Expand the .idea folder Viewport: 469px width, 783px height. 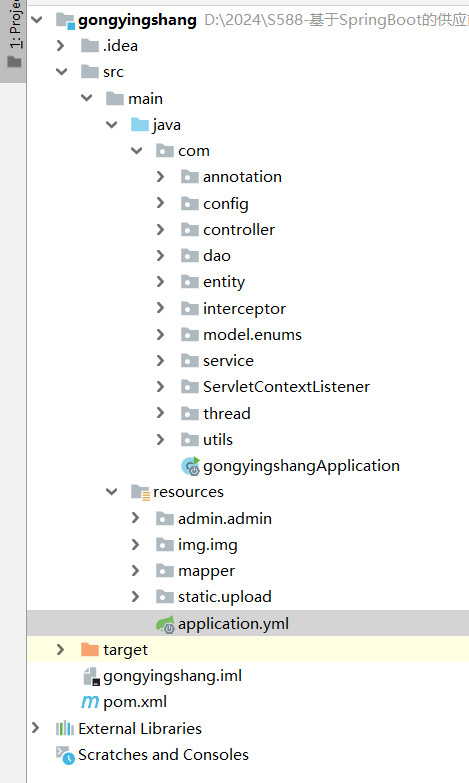tap(60, 45)
